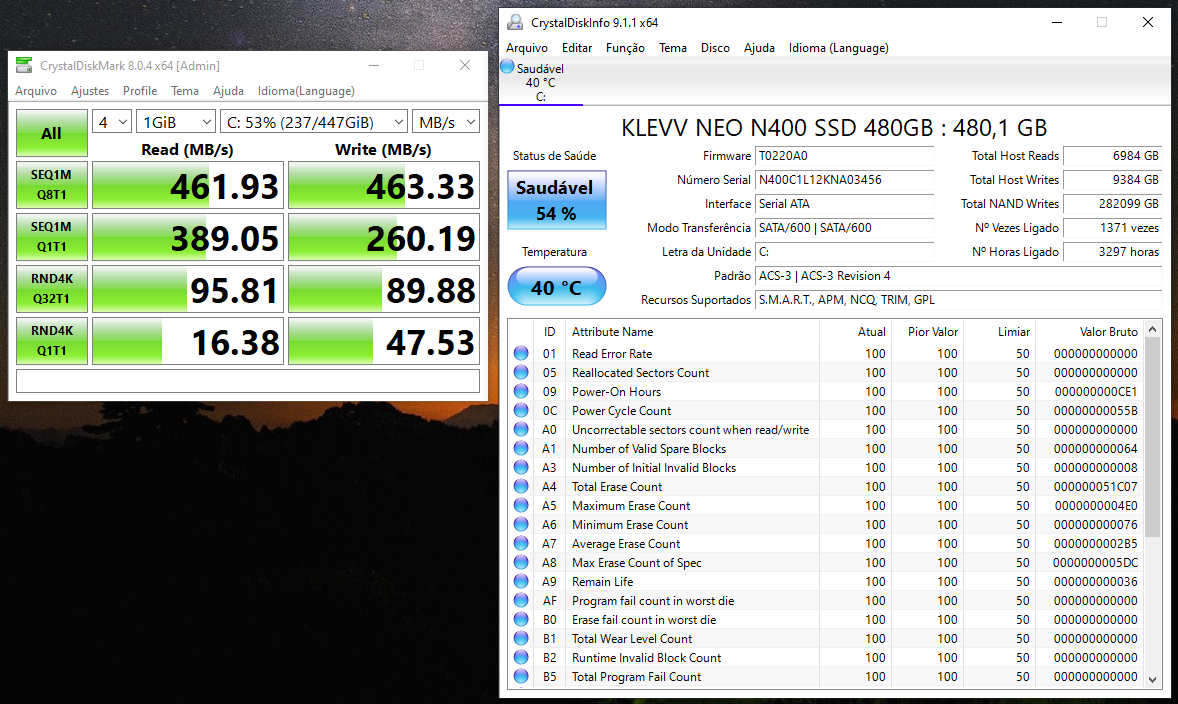1178x704 pixels.
Task: Click the serial number field N400C1L12KNA03456
Action: (x=844, y=180)
